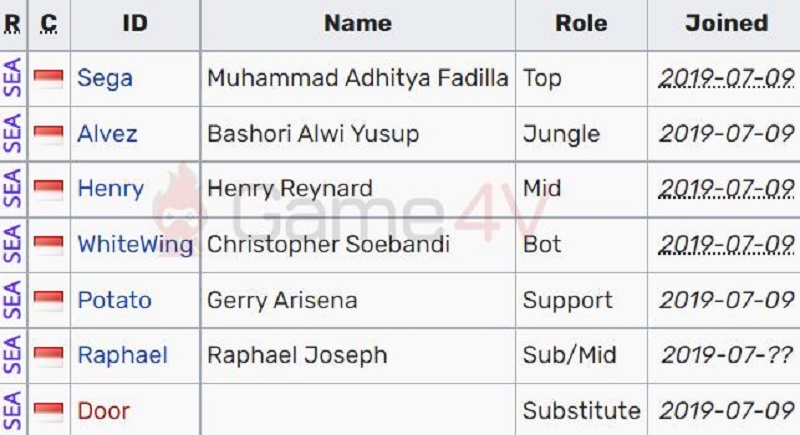This screenshot has width=800, height=435.
Task: Click the Joined column header
Action: pyautogui.click(x=727, y=23)
